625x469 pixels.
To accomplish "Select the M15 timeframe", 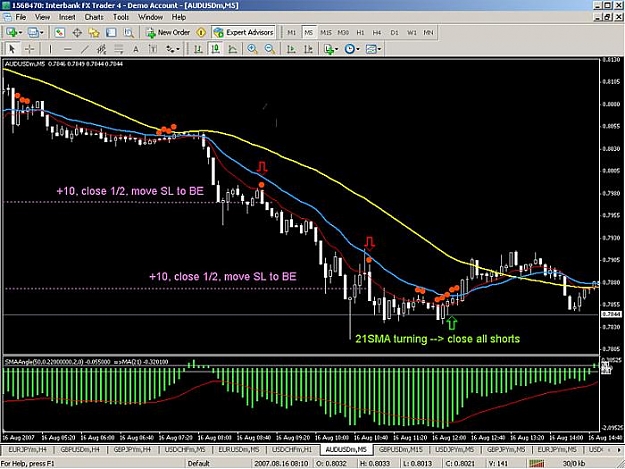I will 326,33.
